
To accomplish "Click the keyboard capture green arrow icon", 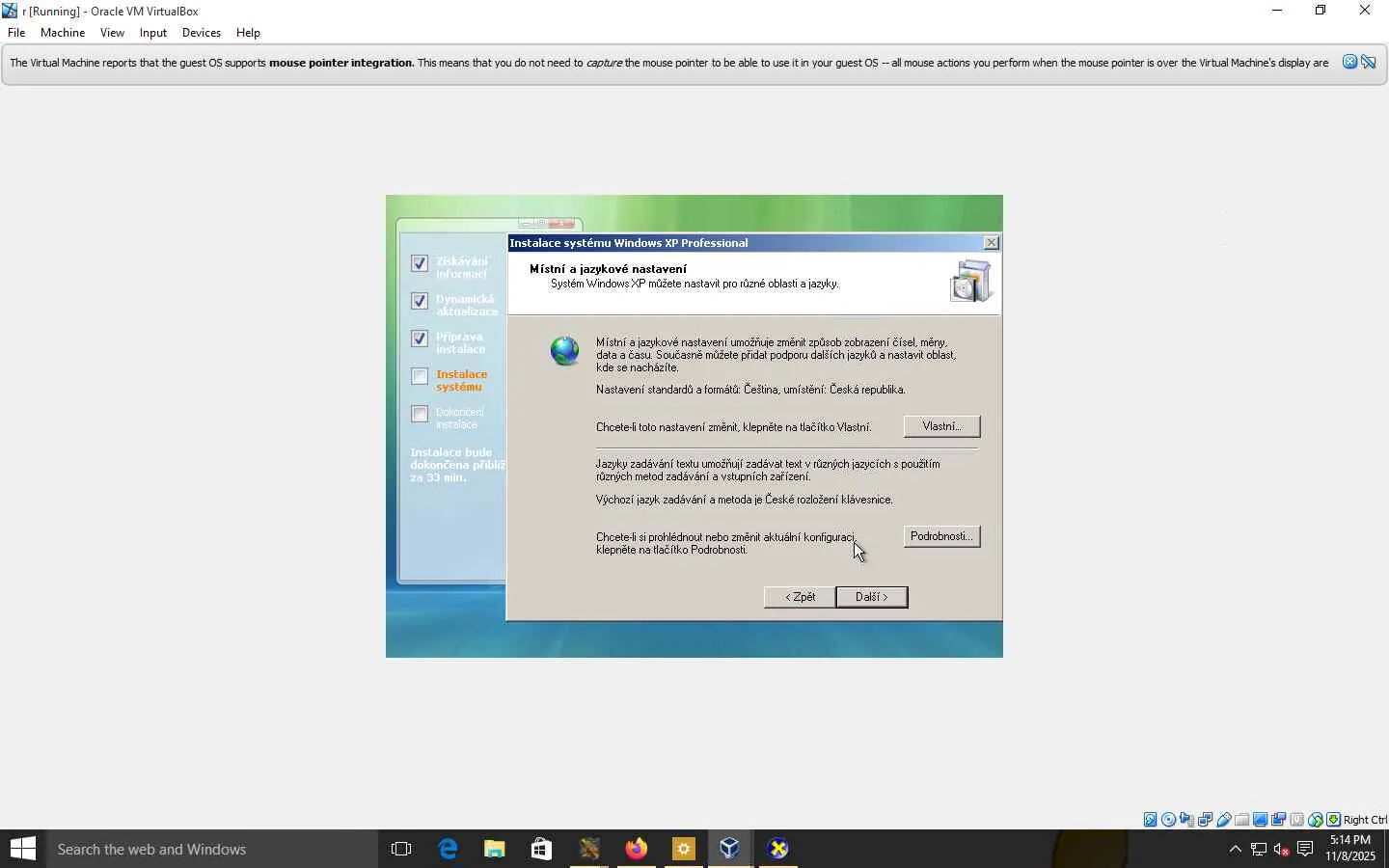I will (1333, 820).
